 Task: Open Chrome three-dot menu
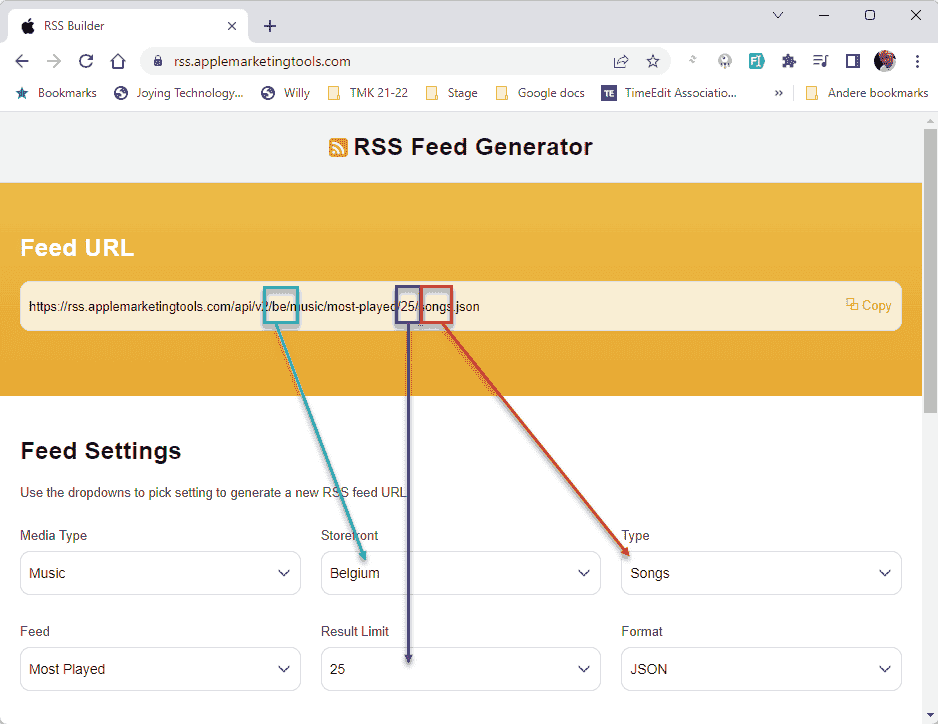point(917,61)
